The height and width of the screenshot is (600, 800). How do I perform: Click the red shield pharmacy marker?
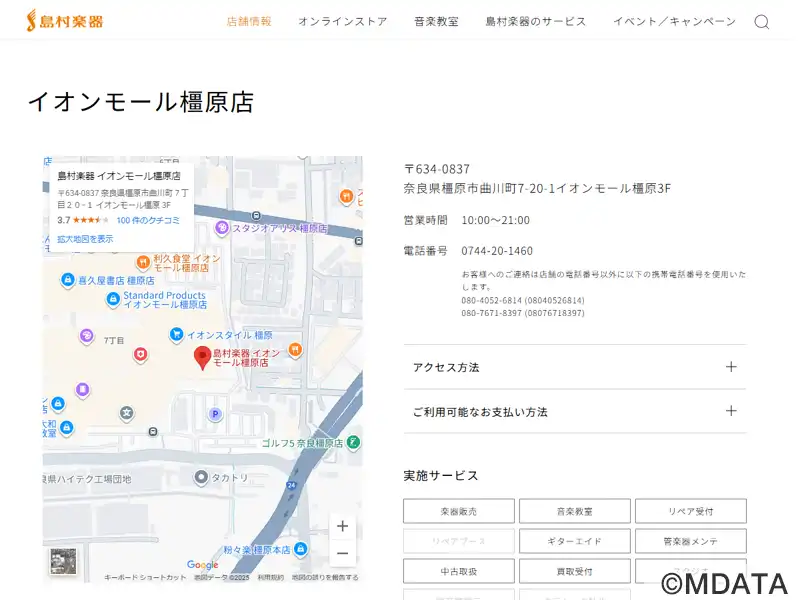tap(140, 354)
